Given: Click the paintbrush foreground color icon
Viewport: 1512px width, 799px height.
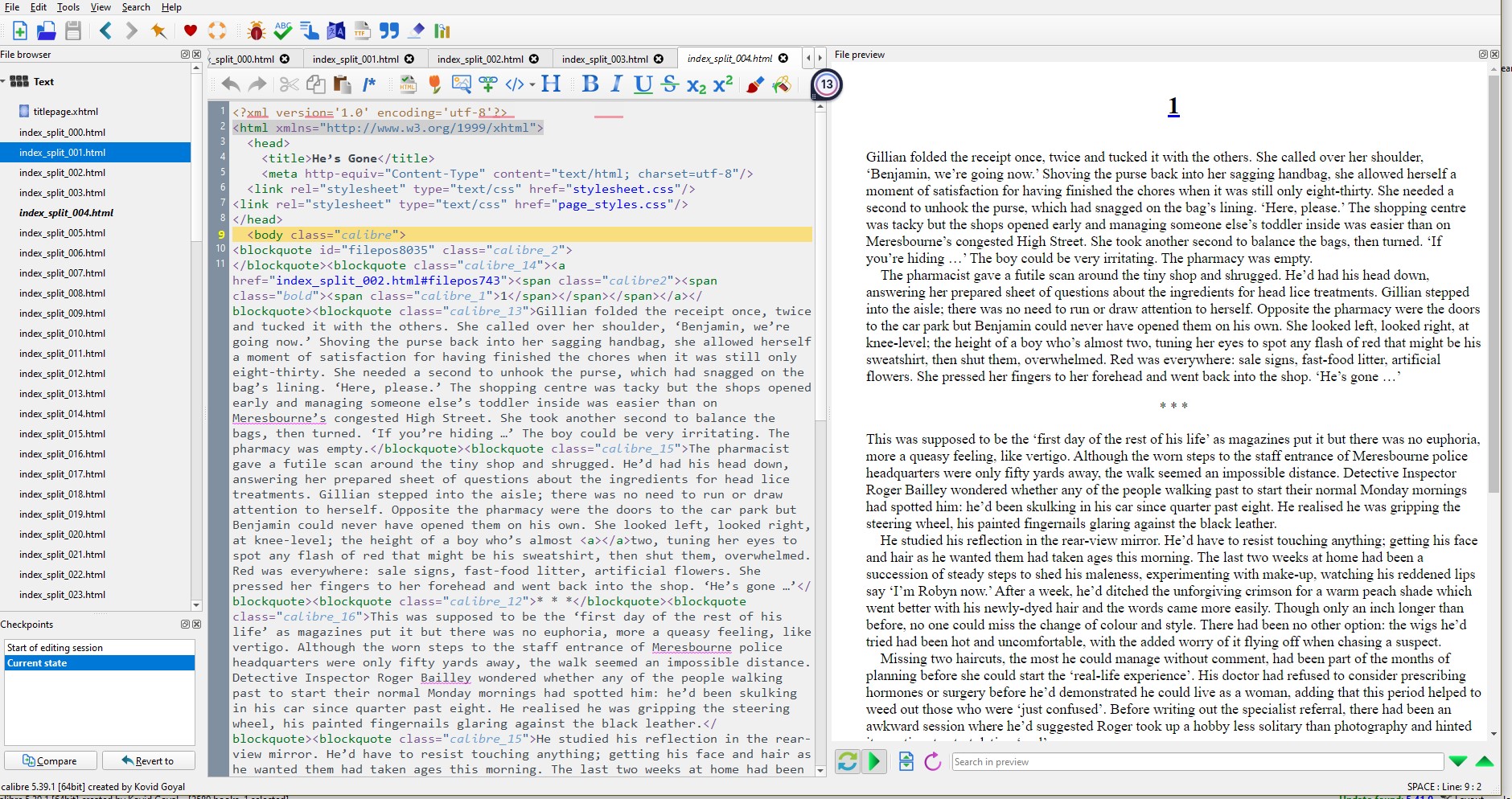Looking at the screenshot, I should click(754, 84).
